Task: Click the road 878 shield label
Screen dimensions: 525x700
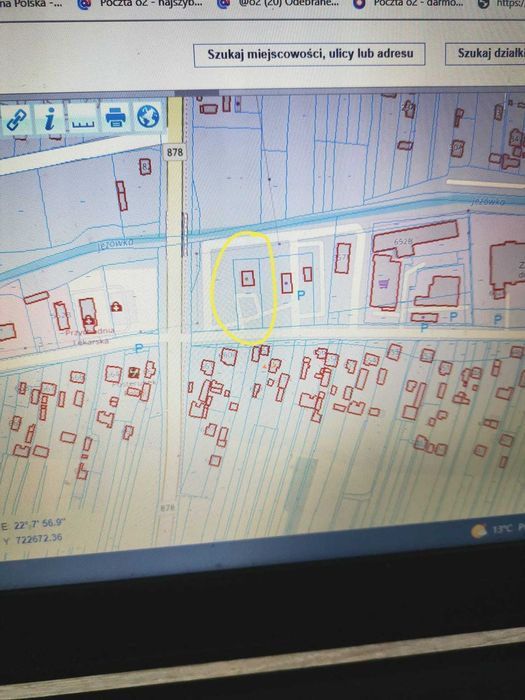Action: coord(175,152)
